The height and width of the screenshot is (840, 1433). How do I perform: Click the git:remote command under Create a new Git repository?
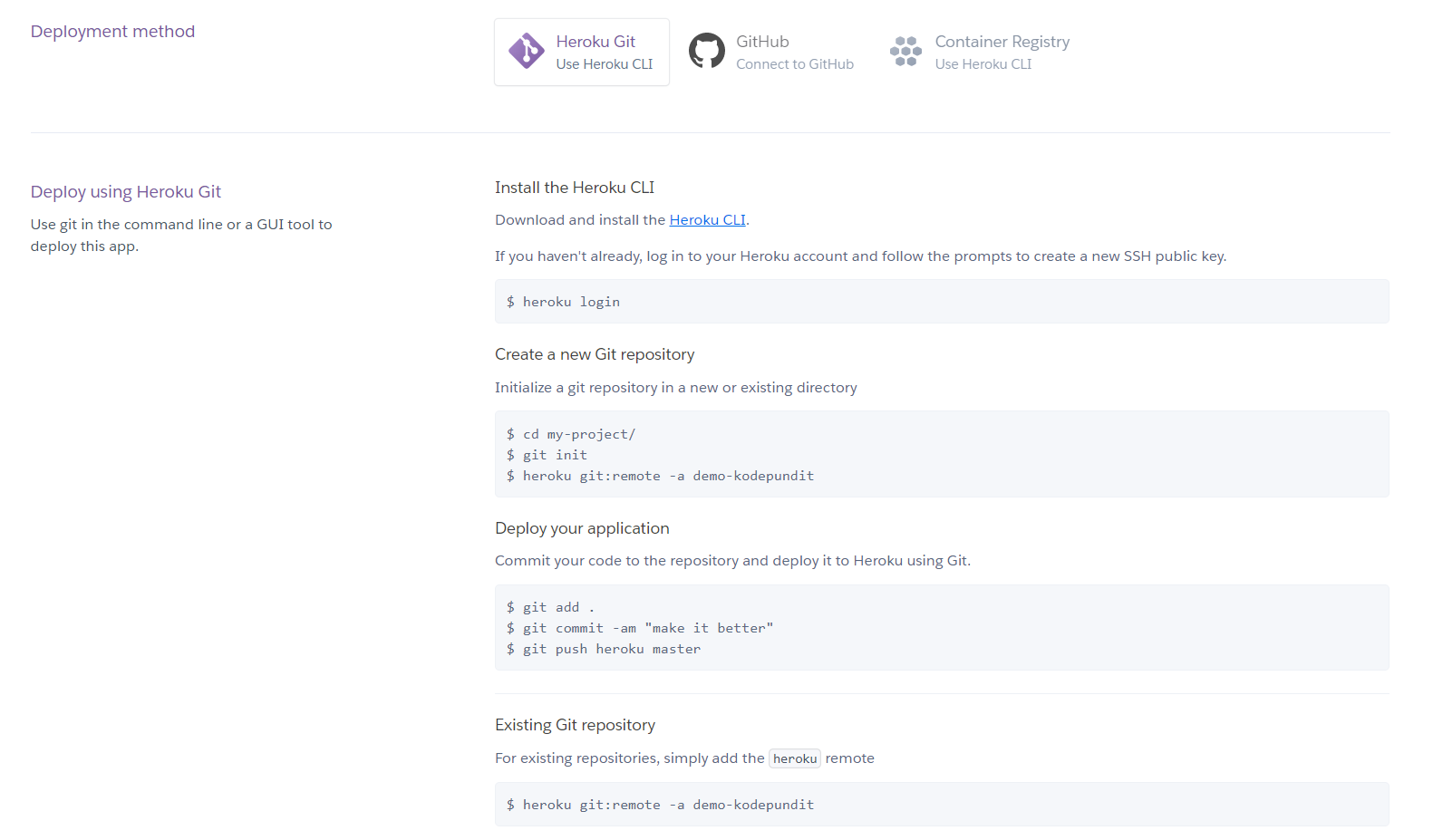[661, 476]
